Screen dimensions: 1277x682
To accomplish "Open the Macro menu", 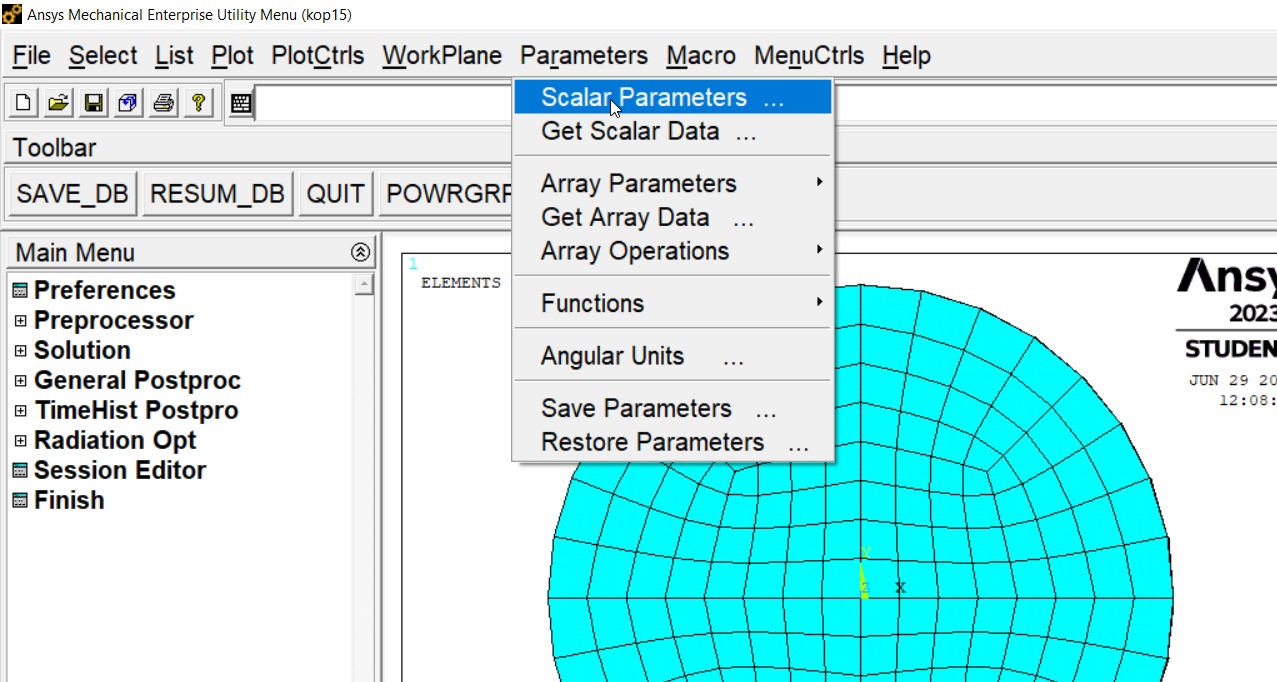I will point(701,56).
